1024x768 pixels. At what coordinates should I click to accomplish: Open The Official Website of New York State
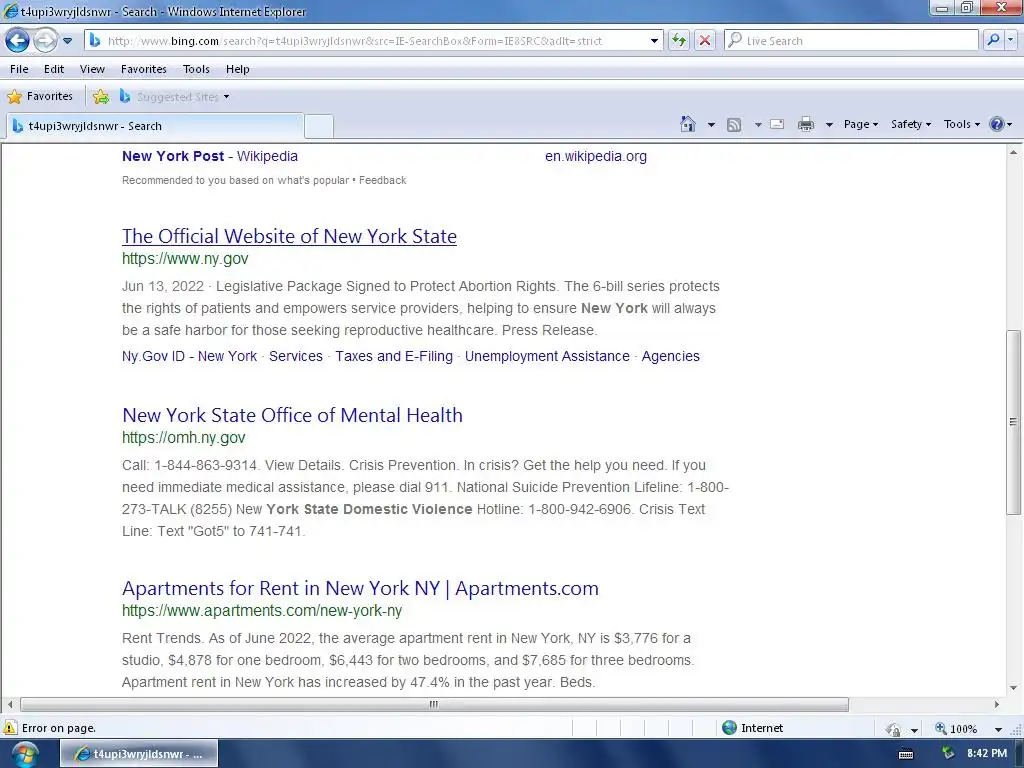click(289, 236)
